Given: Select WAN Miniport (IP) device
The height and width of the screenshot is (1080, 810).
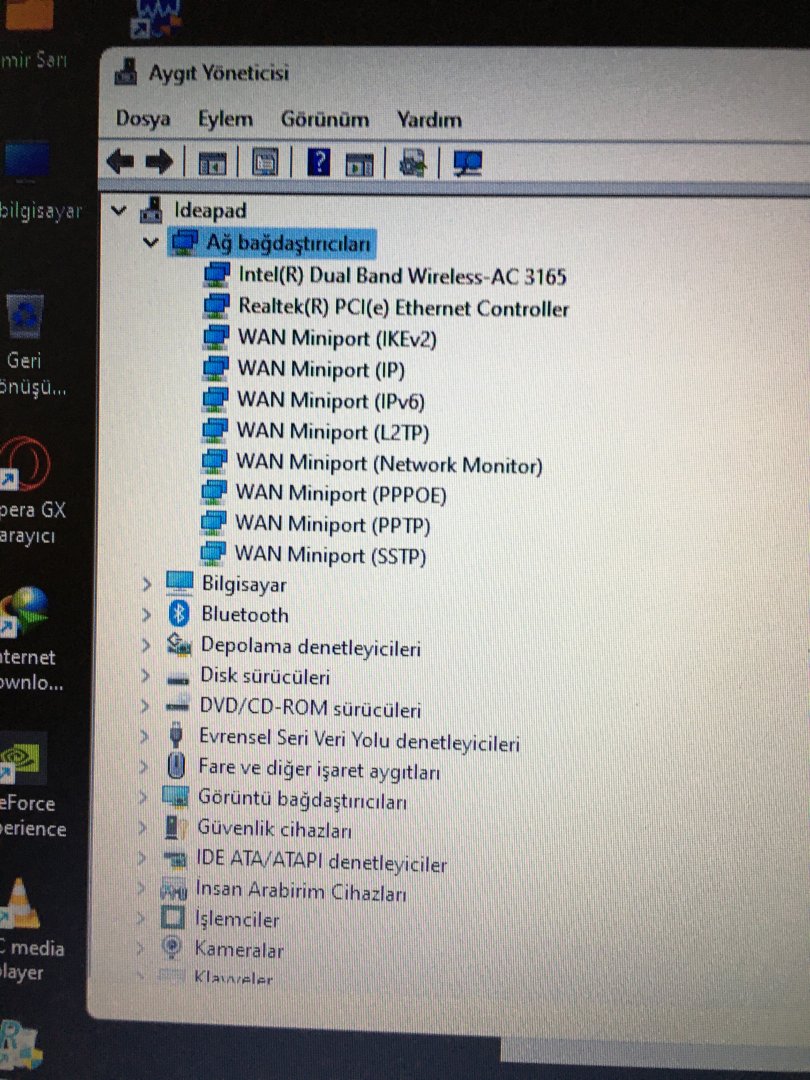Looking at the screenshot, I should click(321, 369).
